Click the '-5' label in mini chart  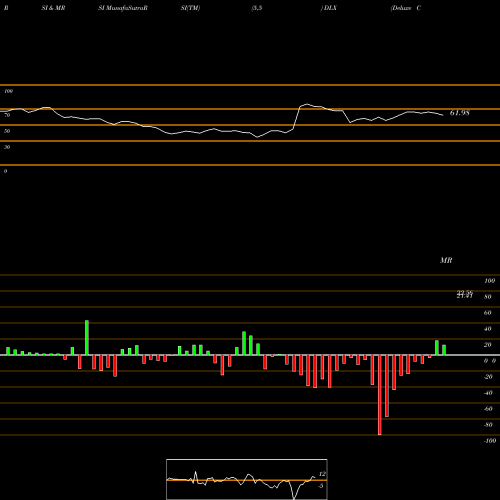pyautogui.click(x=321, y=486)
